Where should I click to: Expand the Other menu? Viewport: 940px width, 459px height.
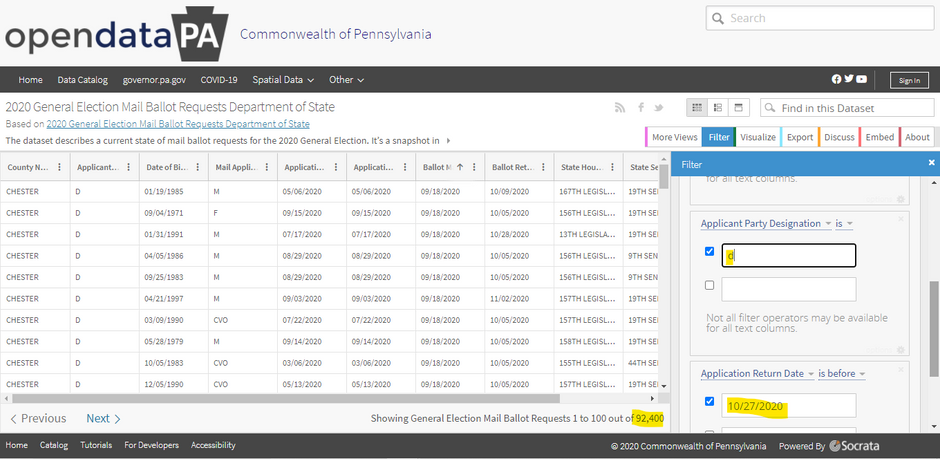[346, 80]
